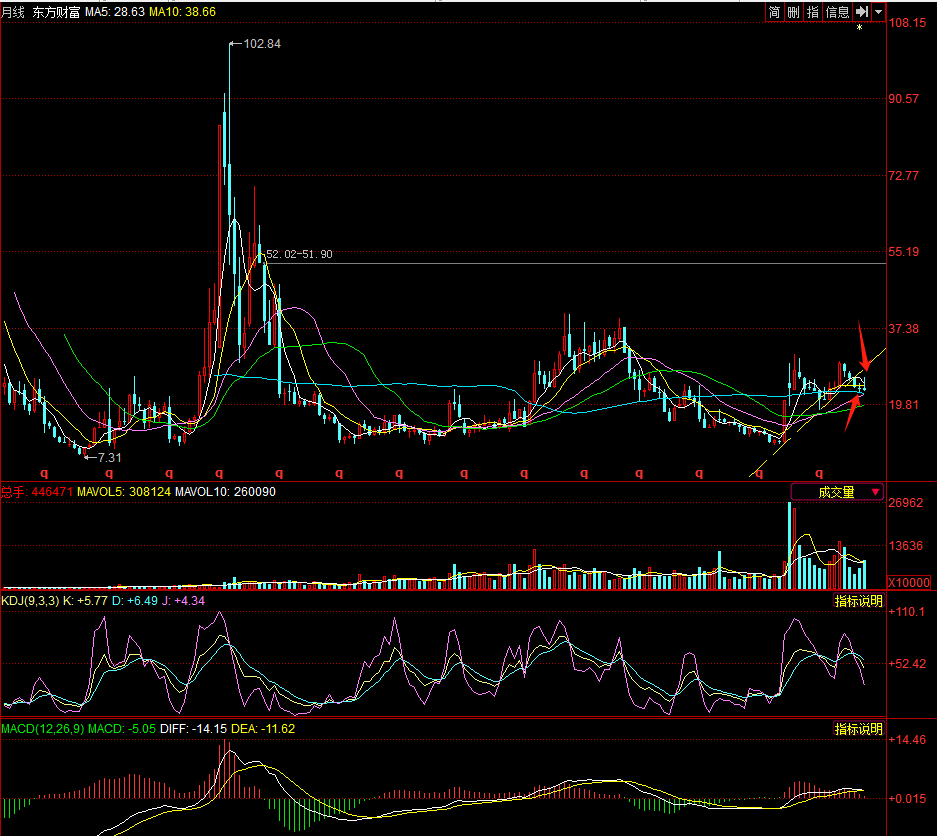Click the 7.31 low price label
937x836 pixels.
(x=109, y=458)
